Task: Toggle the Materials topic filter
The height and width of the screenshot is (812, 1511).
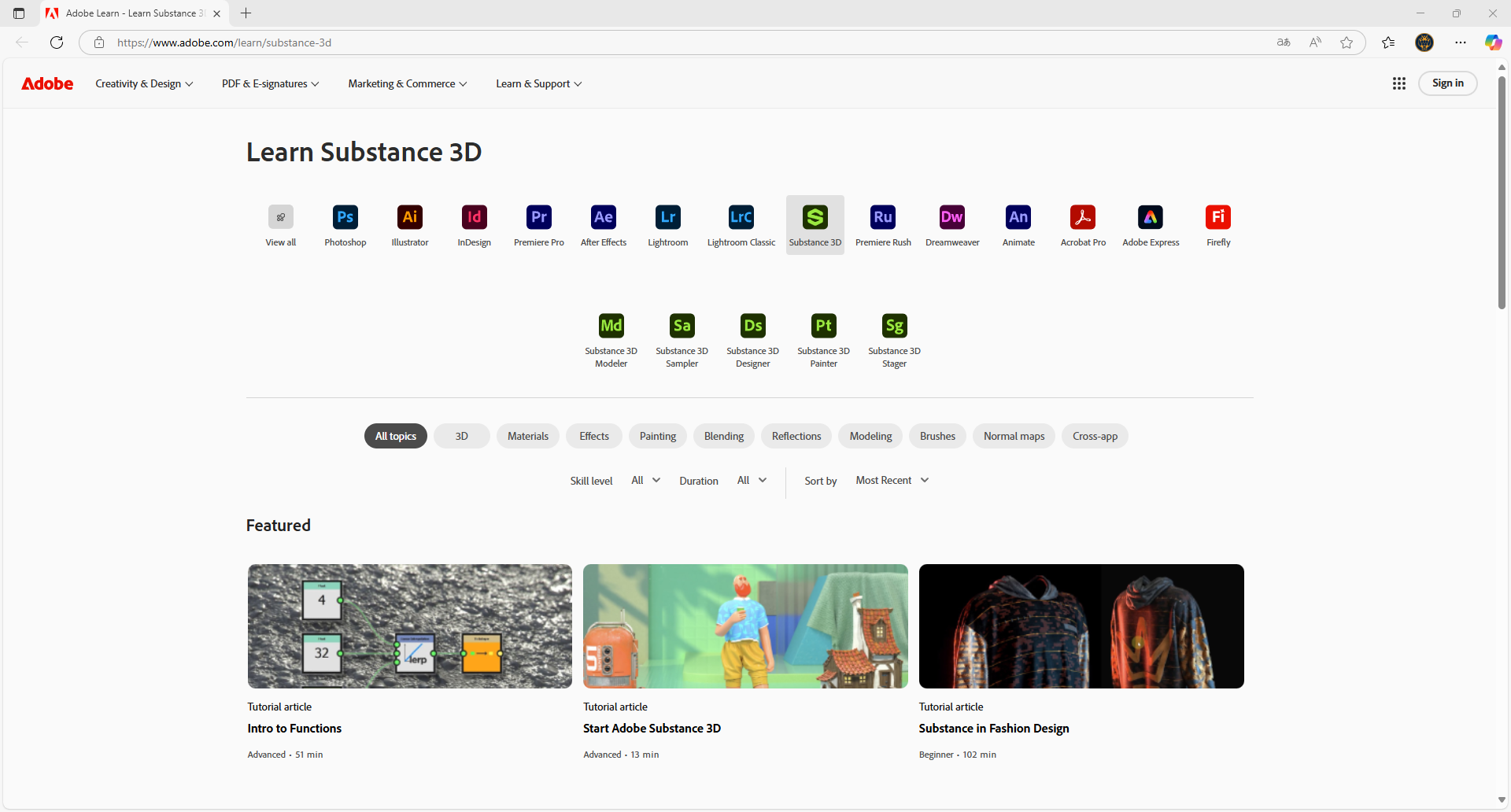Action: (528, 436)
